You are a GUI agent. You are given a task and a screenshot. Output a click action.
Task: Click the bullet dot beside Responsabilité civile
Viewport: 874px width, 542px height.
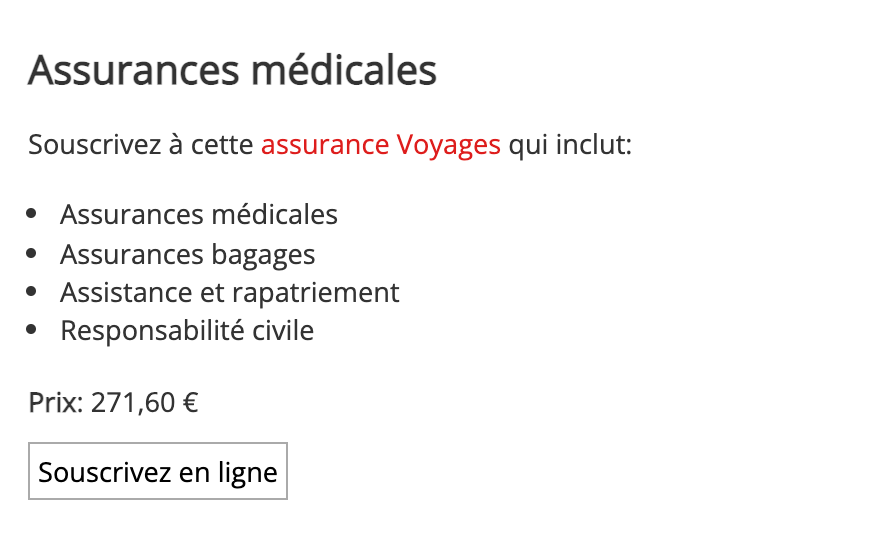pos(33,329)
